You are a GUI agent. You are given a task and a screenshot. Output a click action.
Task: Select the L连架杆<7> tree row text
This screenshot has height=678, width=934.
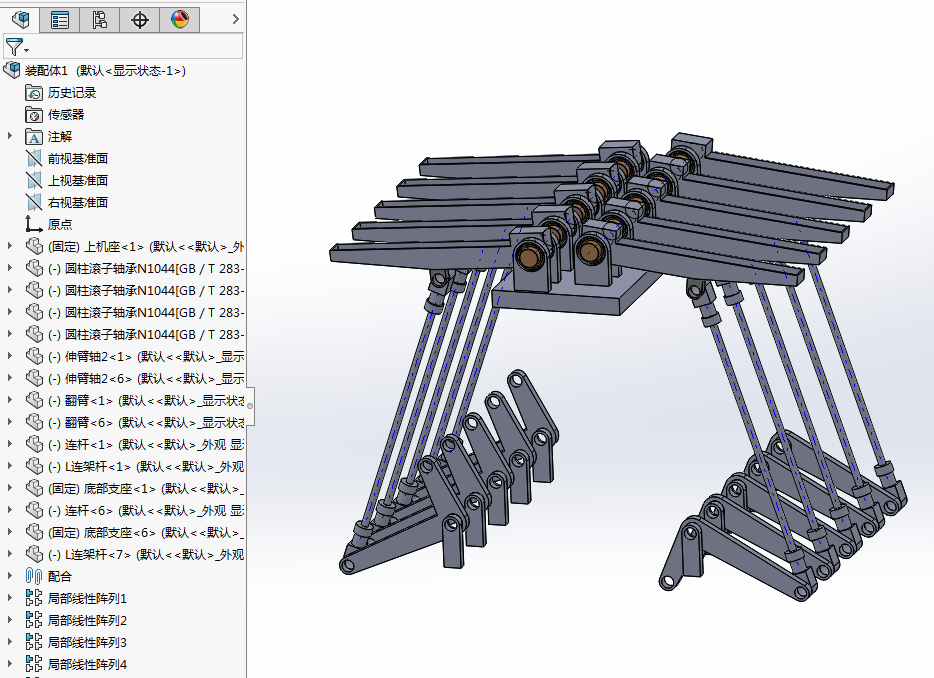146,555
